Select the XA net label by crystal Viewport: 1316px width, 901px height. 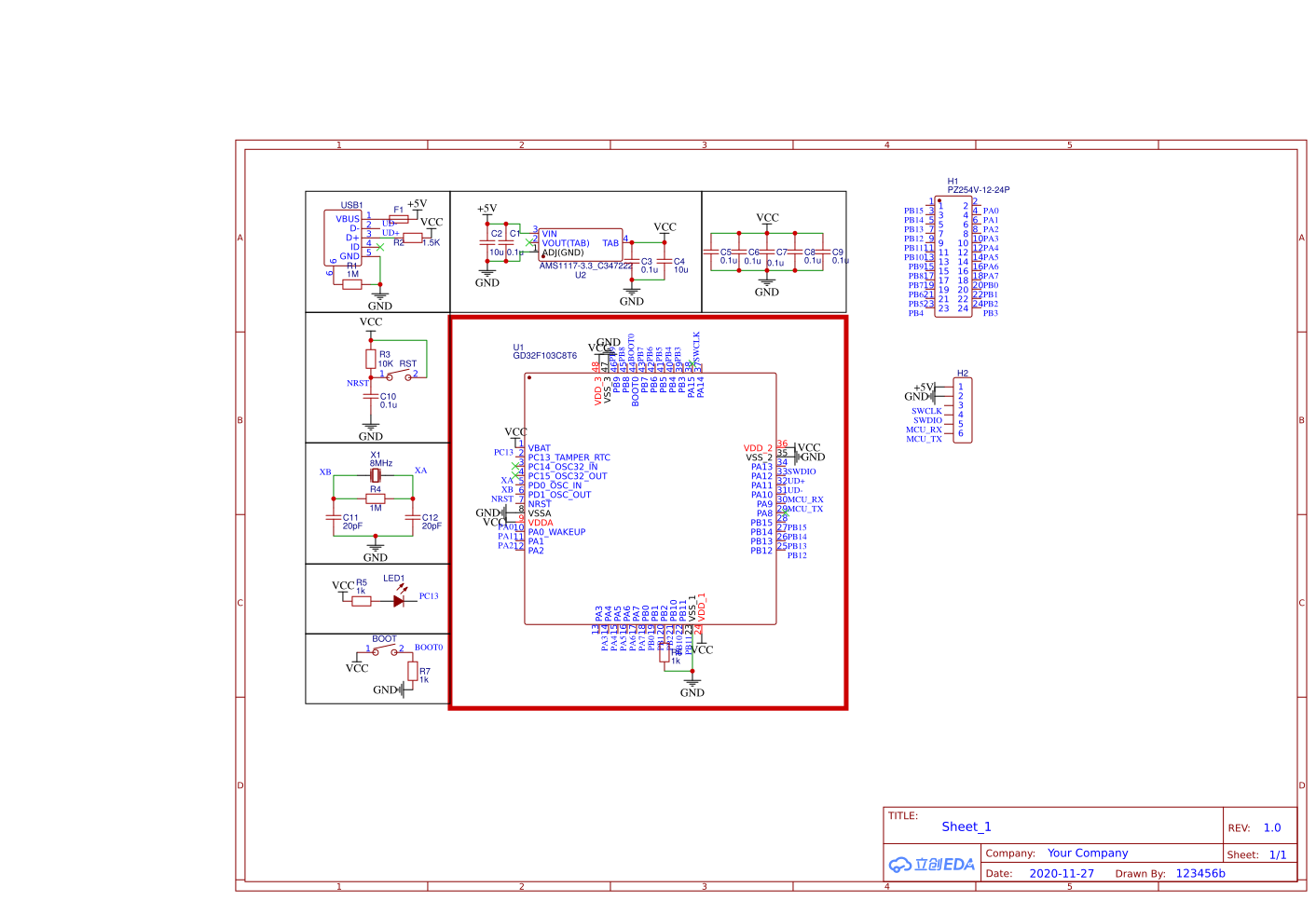(420, 471)
